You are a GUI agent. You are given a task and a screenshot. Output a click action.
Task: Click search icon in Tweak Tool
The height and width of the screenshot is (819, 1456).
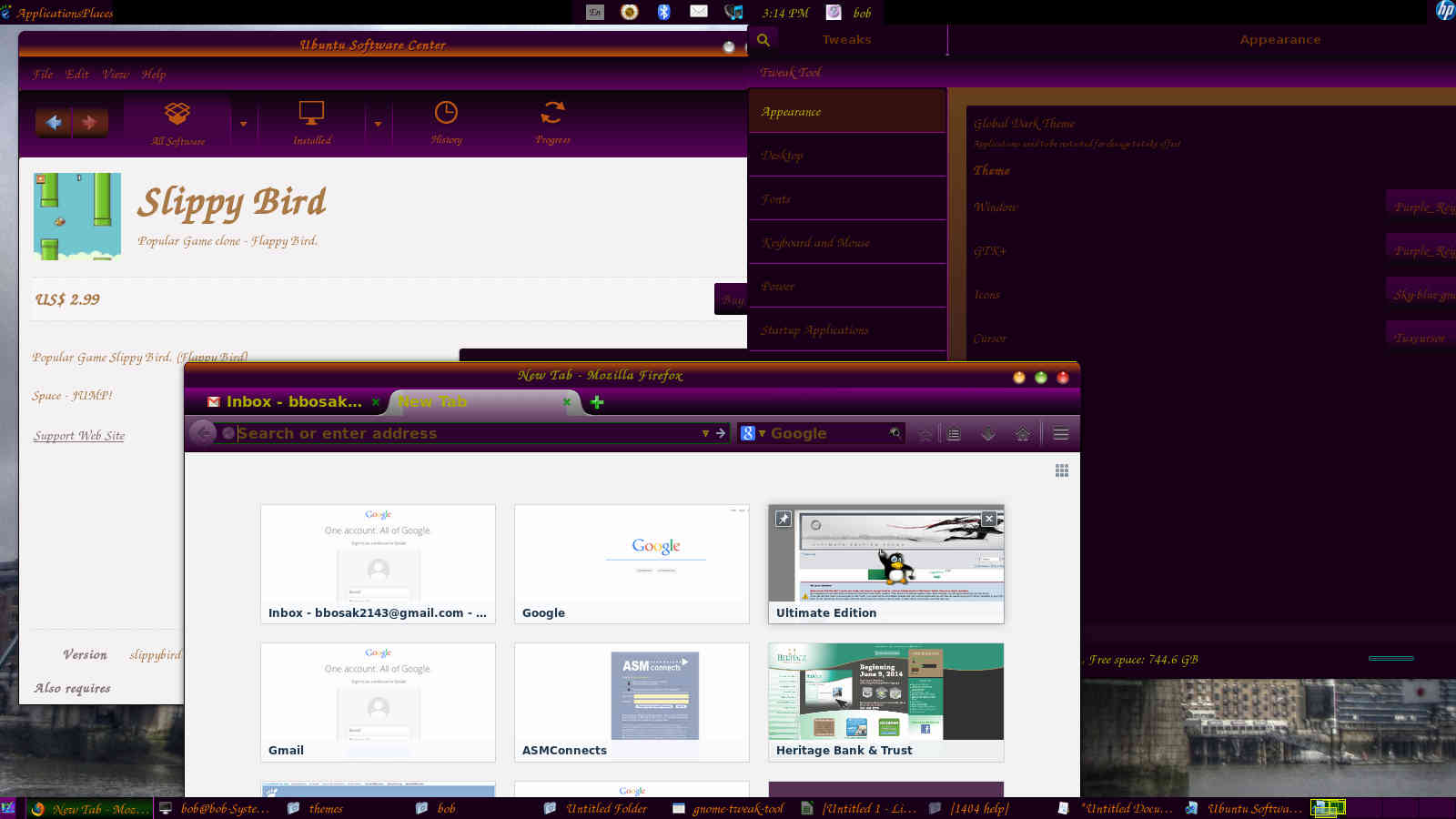[x=763, y=40]
